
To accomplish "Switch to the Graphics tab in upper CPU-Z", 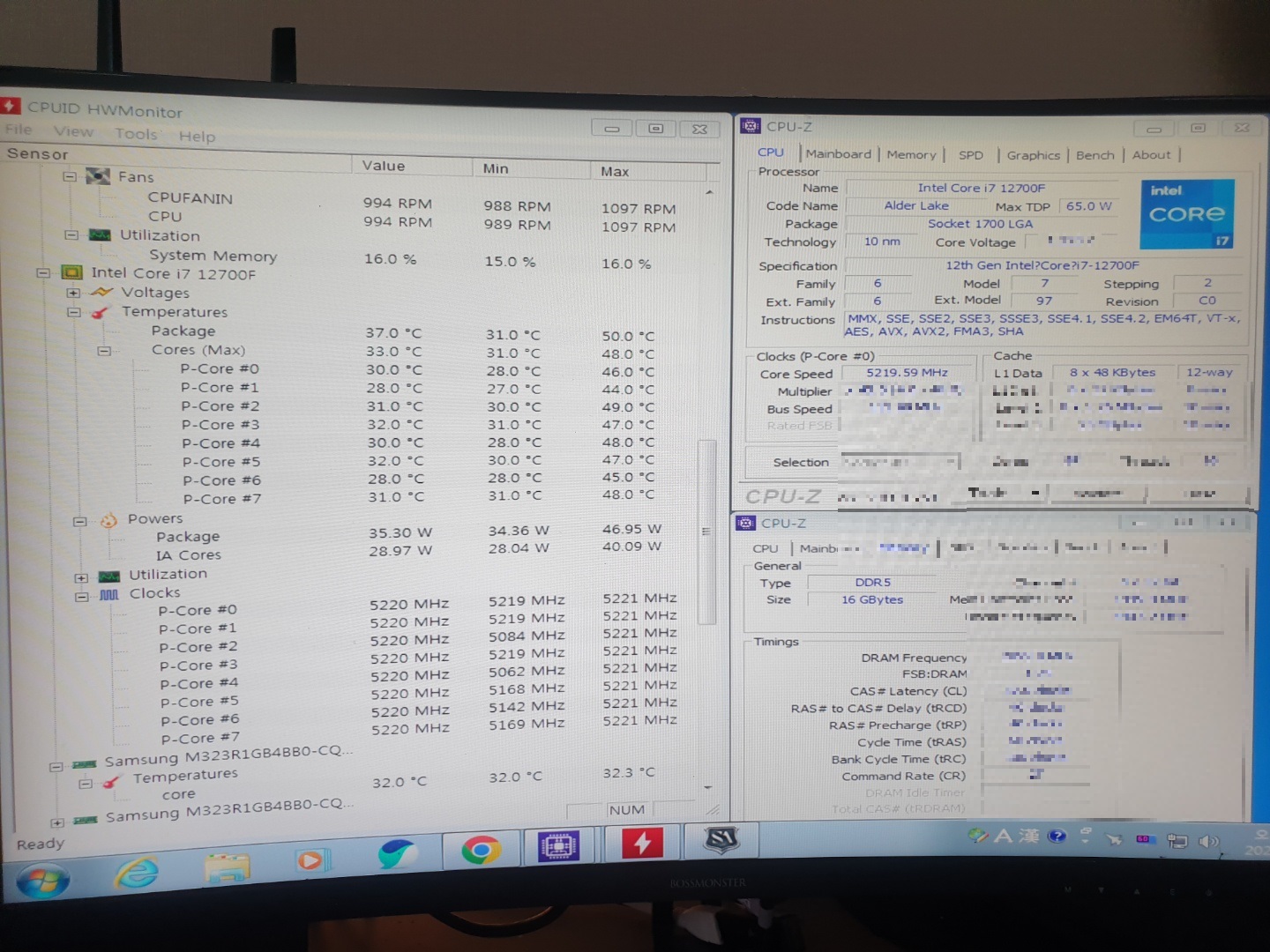I will click(1033, 155).
